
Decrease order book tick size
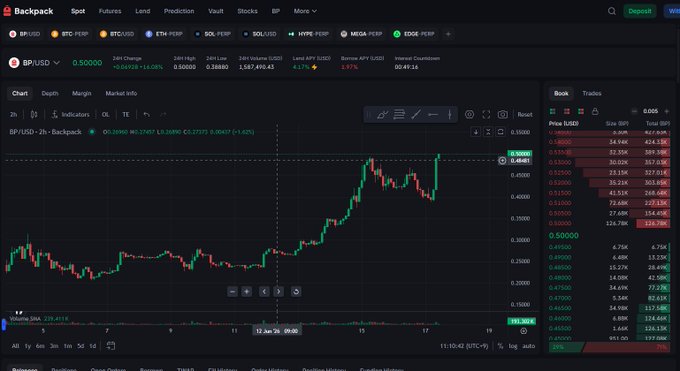tap(634, 112)
